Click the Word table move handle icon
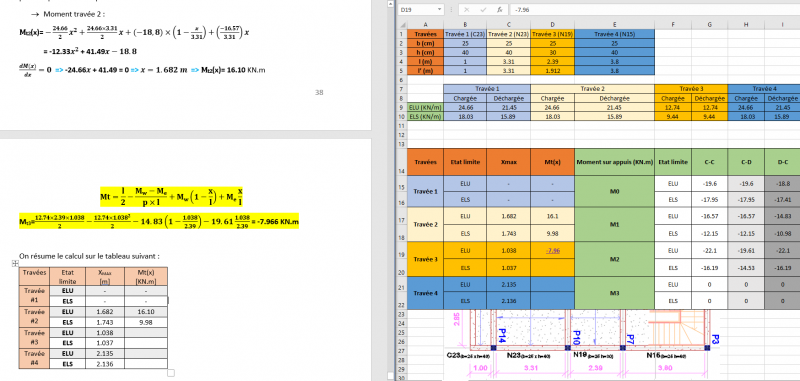Image resolution: width=800 pixels, height=381 pixels. pyautogui.click(x=15, y=263)
